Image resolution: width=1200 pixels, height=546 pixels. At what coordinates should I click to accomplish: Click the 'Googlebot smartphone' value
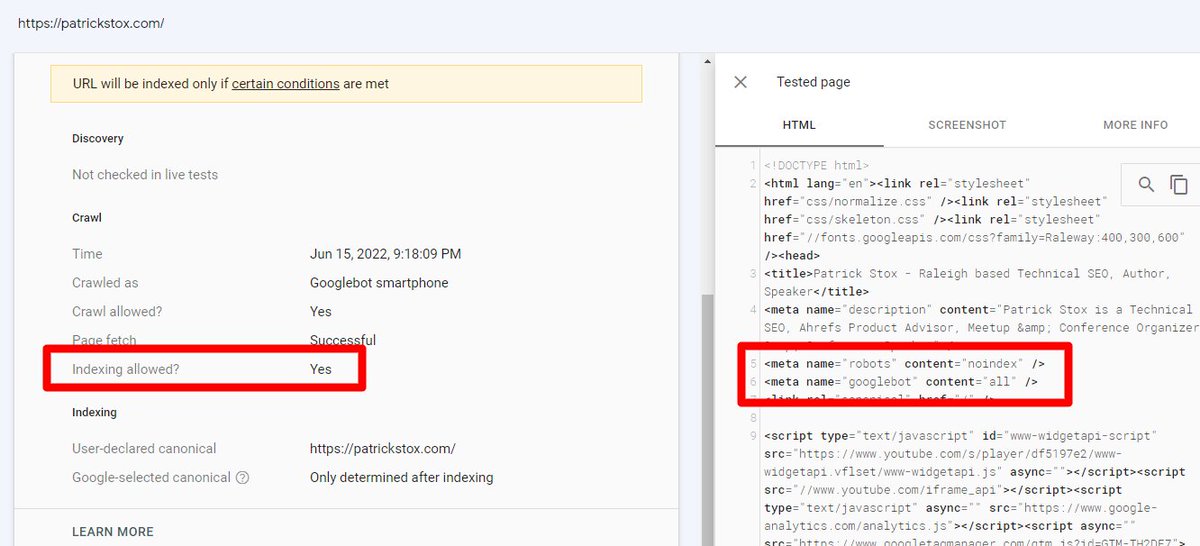click(379, 283)
